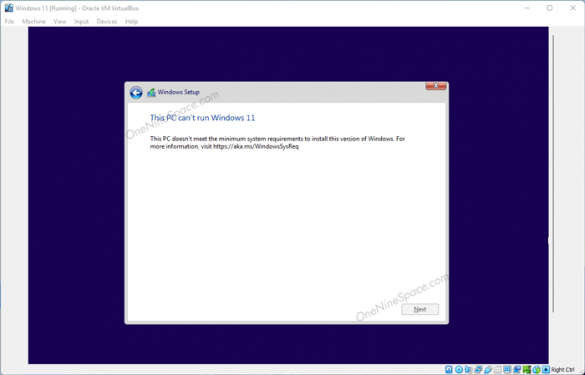Go back using the Windows Setup back arrow

pyautogui.click(x=136, y=93)
